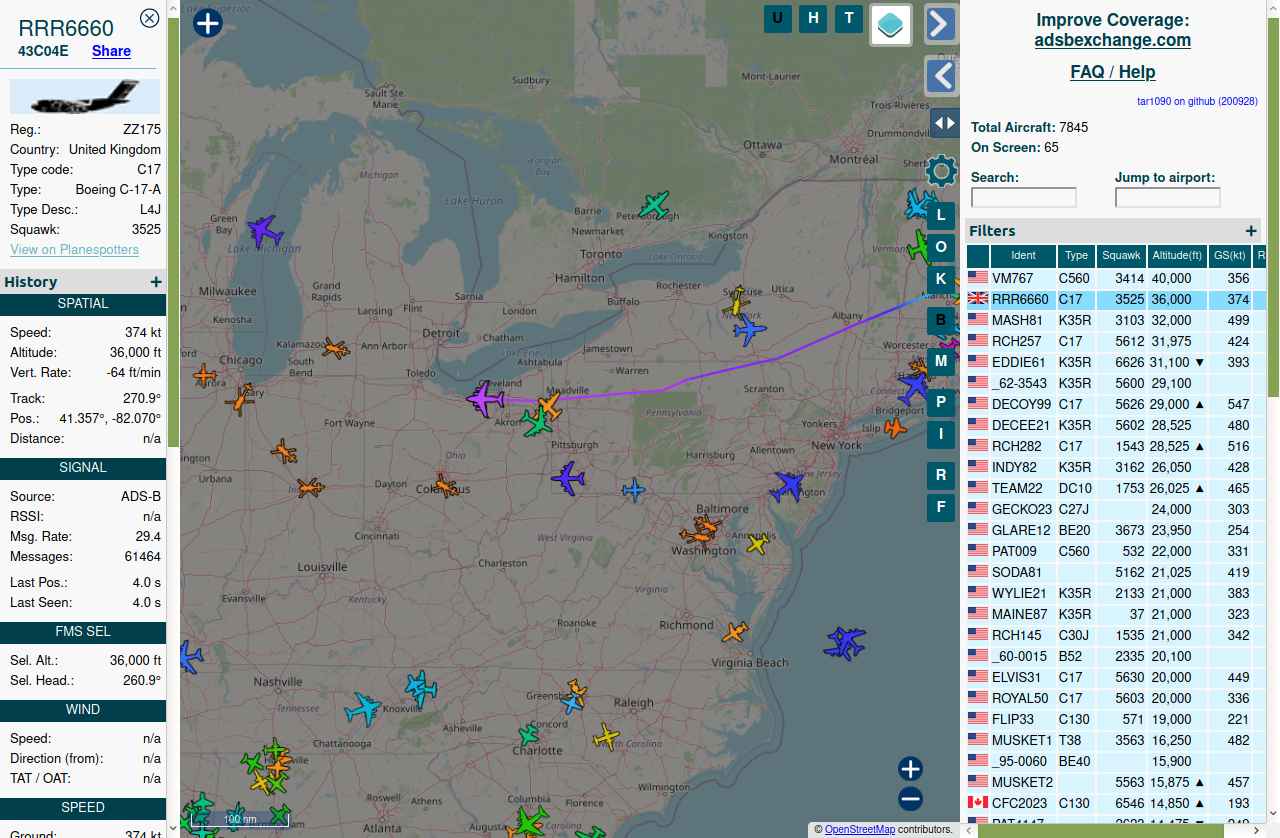Zoom out on the map
Viewport: 1280px width, 838px height.
910,799
